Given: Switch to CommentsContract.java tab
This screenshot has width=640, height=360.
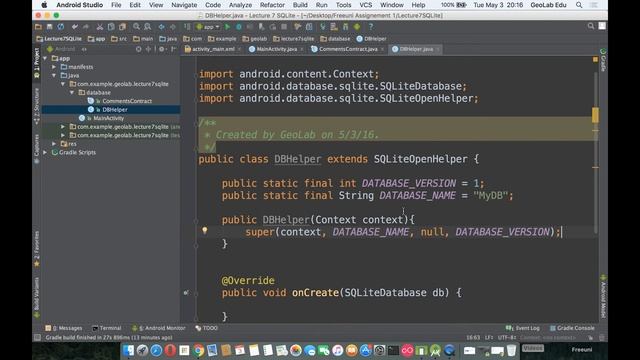Looking at the screenshot, I should click(348, 49).
